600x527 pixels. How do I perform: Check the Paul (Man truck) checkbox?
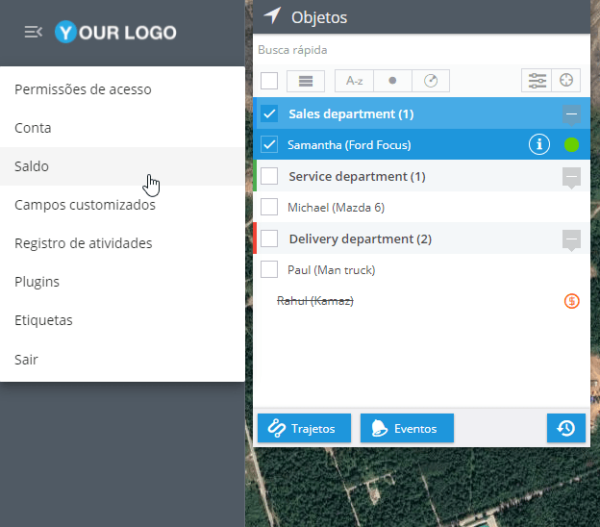pyautogui.click(x=269, y=270)
